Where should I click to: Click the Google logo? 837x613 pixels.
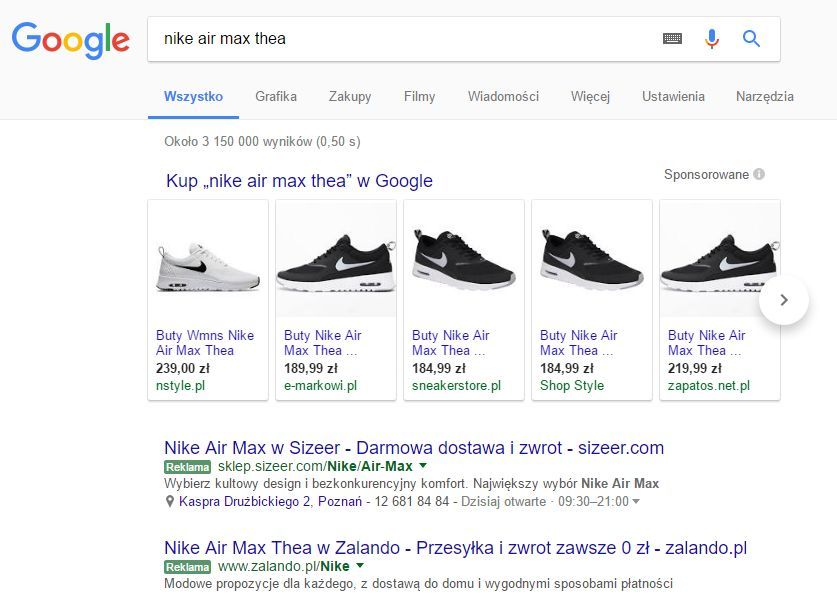coord(70,40)
